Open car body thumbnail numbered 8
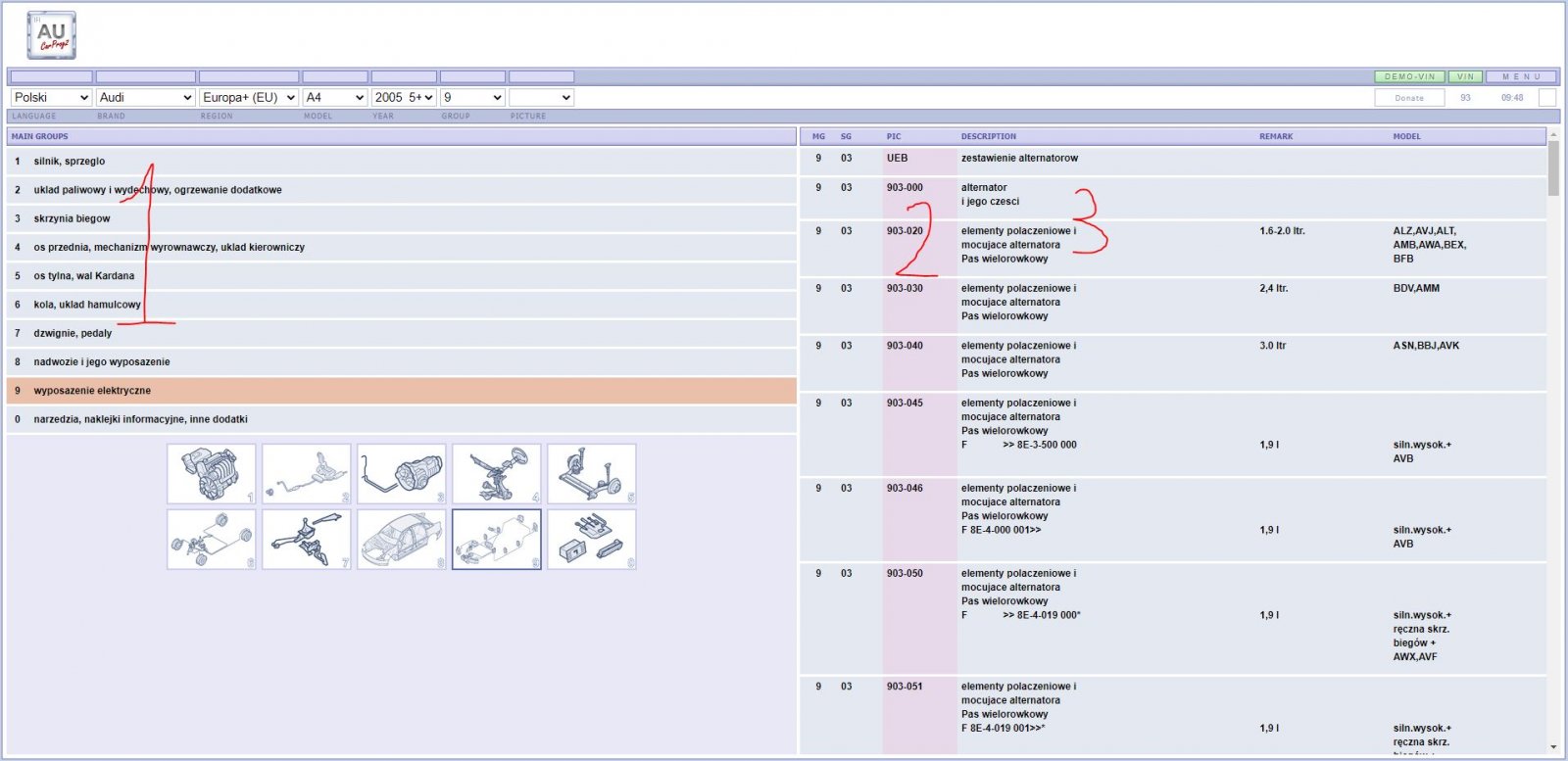The width and height of the screenshot is (1568, 761). pyautogui.click(x=402, y=540)
